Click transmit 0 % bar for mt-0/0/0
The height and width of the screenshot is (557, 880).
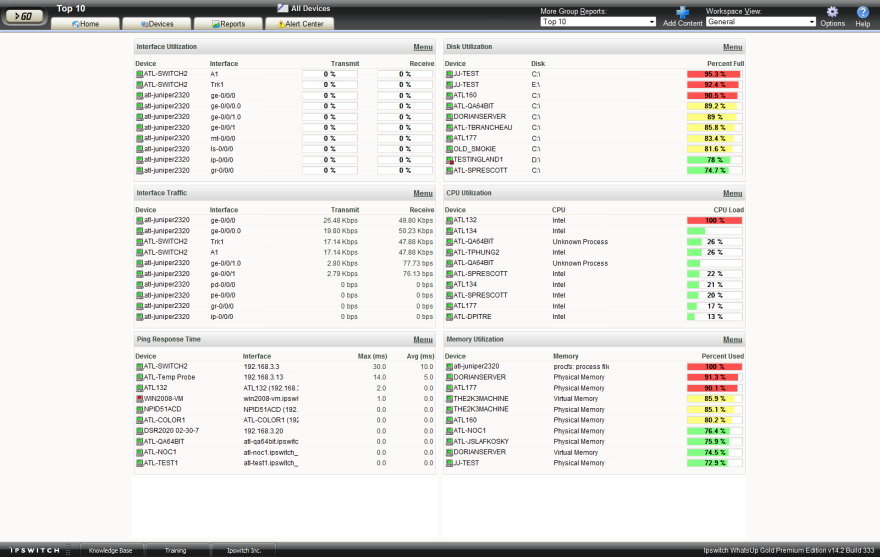tap(329, 139)
